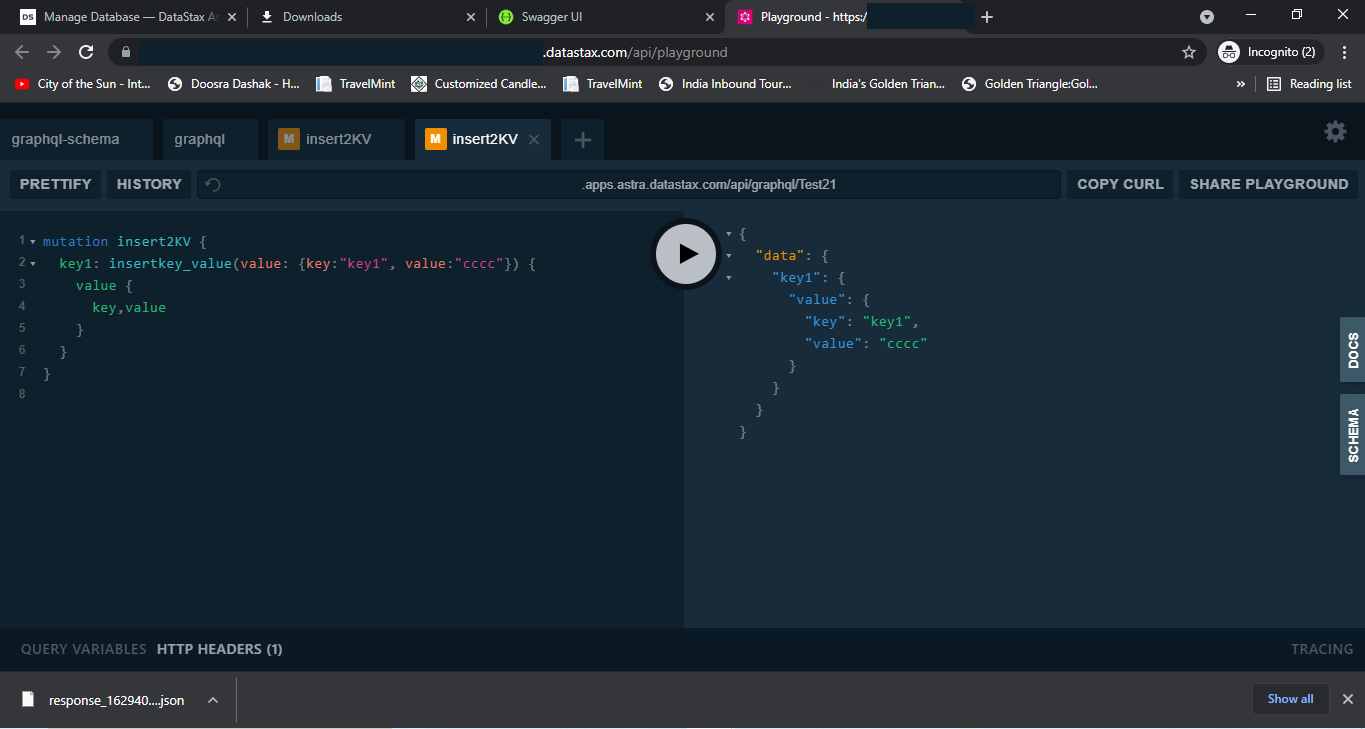
Task: Open the Chrome three-dot menu
Action: pos(1345,51)
